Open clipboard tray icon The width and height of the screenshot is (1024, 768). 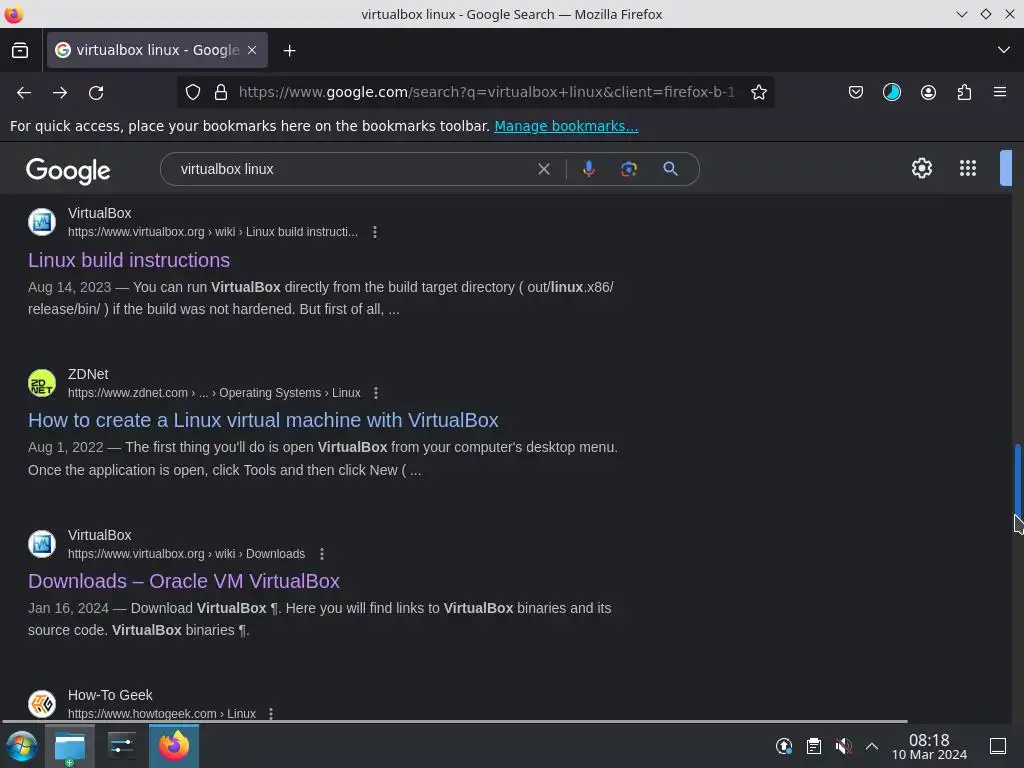[813, 746]
